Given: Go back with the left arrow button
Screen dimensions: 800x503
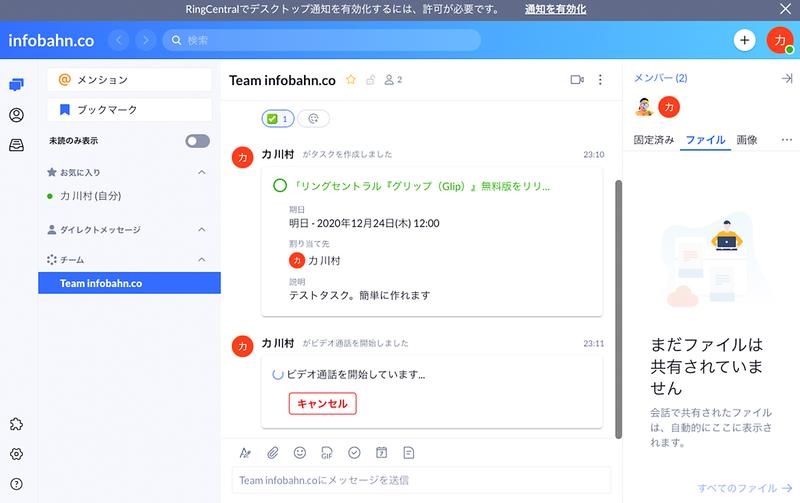Looking at the screenshot, I should tap(119, 40).
